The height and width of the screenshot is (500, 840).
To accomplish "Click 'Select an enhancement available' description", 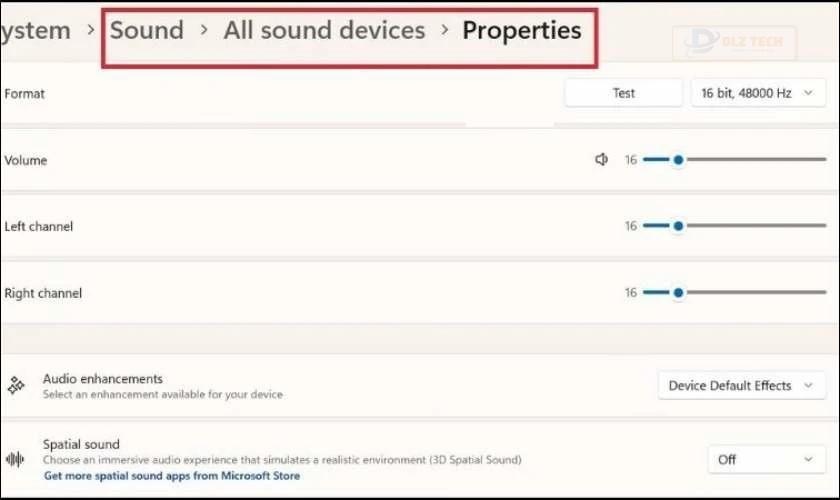I will coord(163,394).
